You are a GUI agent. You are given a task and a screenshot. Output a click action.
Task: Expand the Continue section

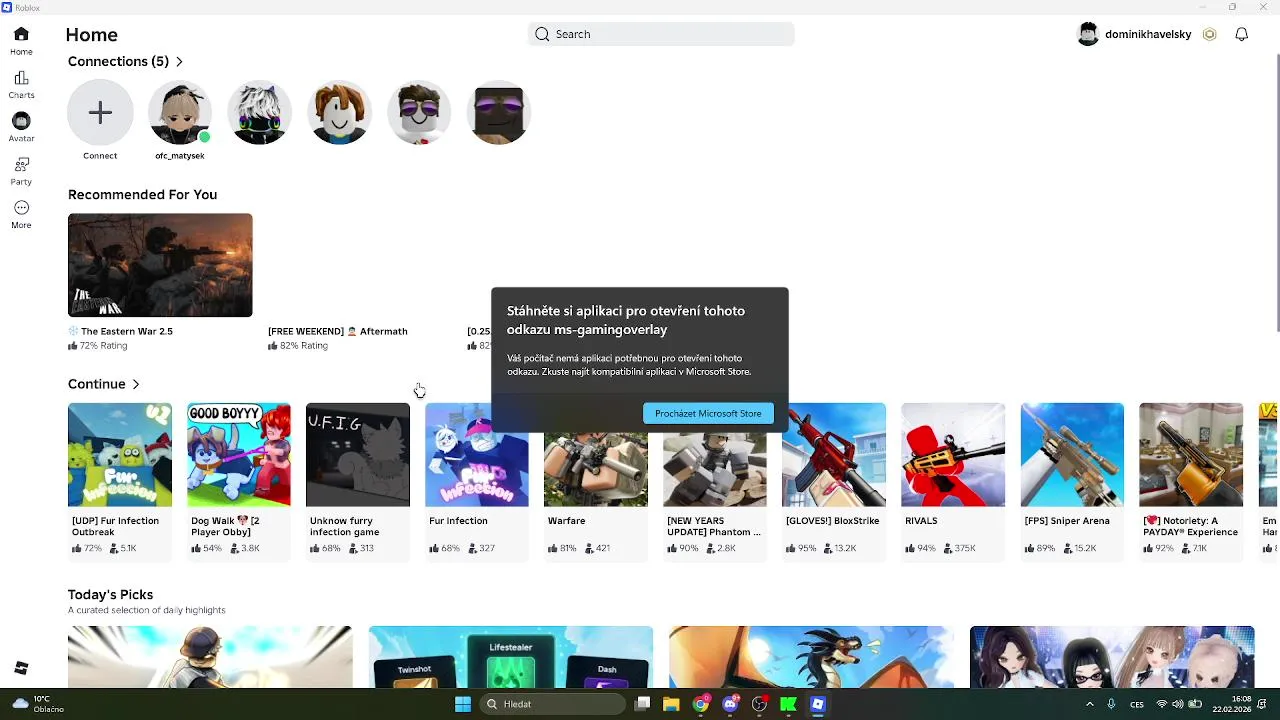(104, 384)
